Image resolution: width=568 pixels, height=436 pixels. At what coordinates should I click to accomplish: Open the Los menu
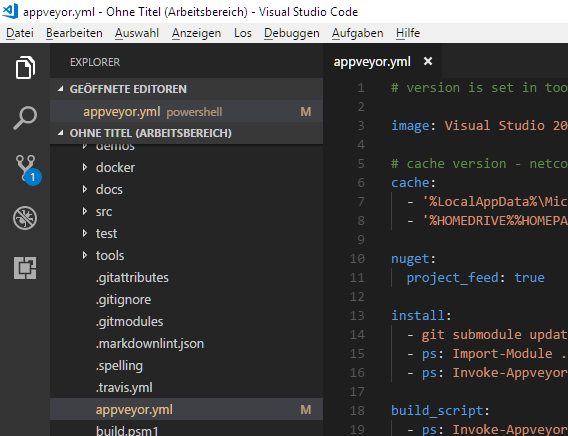pos(243,33)
